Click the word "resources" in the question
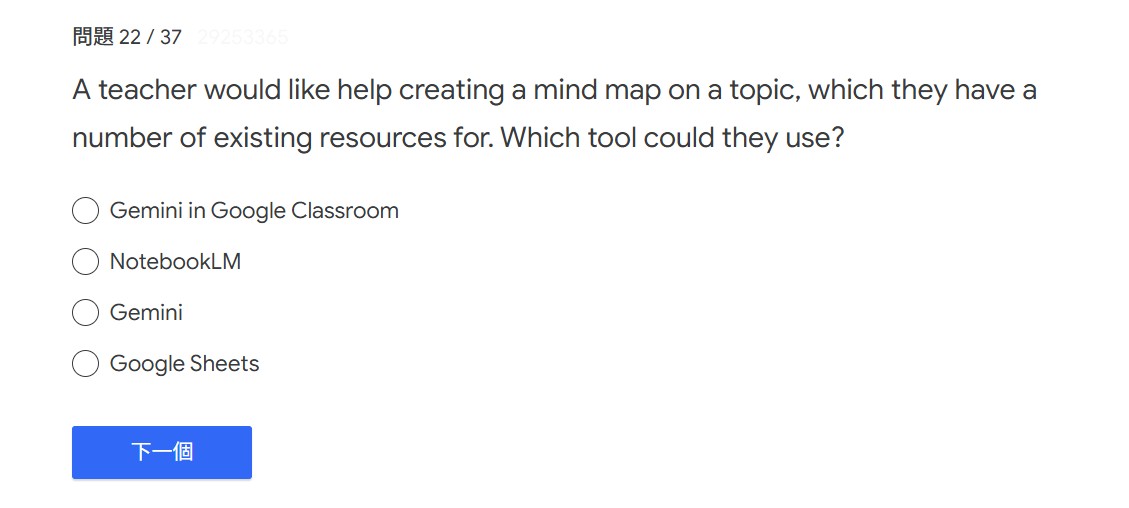1129x508 pixels. click(376, 138)
